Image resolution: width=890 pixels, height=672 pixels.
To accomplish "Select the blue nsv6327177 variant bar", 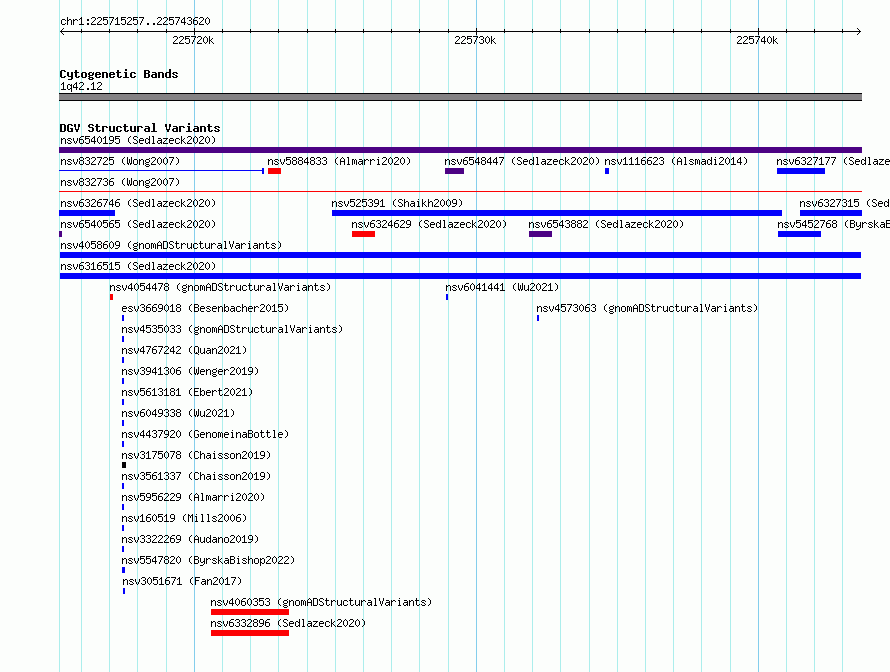I will (801, 171).
